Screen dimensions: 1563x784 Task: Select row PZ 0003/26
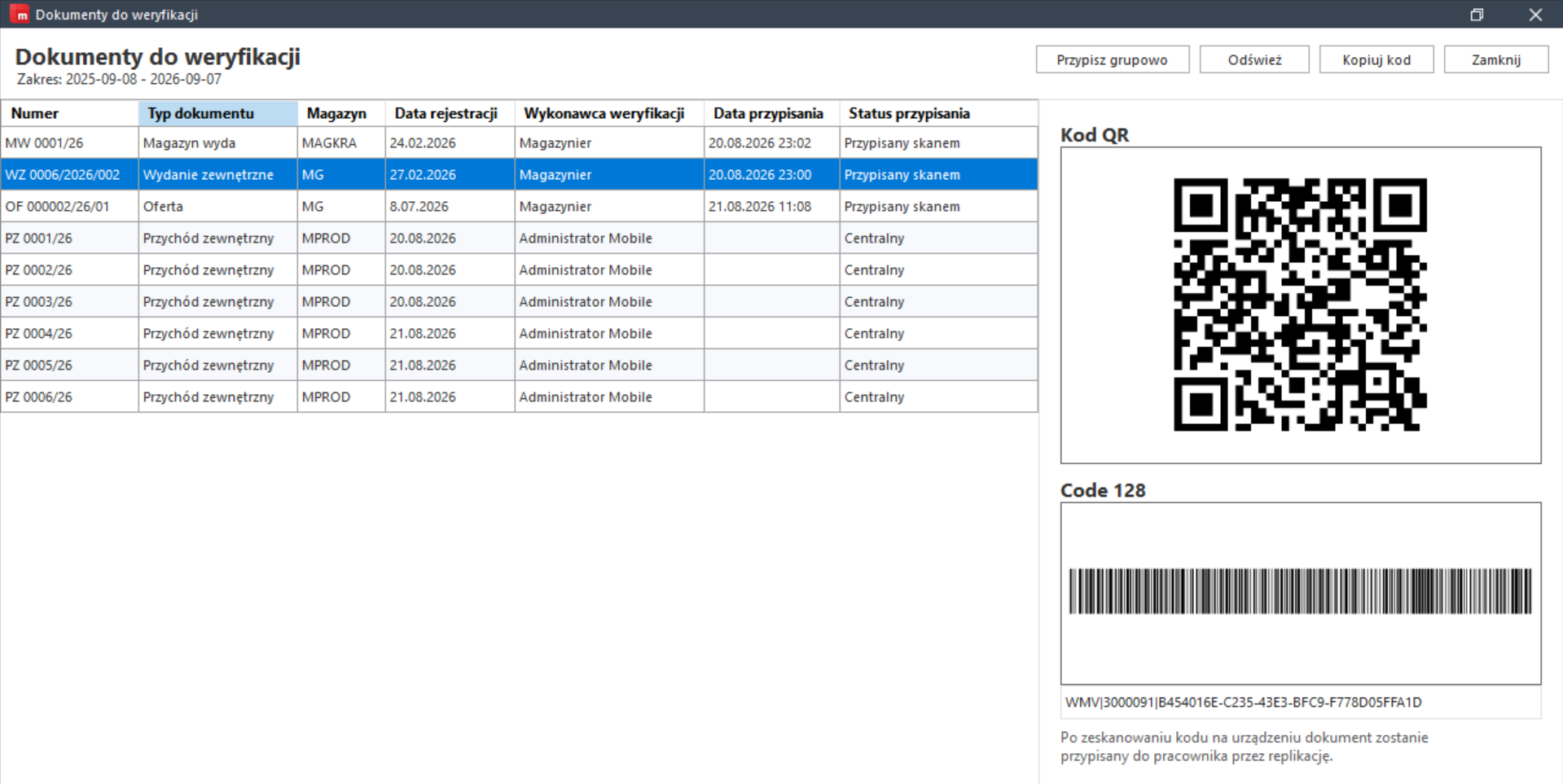[x=520, y=301]
